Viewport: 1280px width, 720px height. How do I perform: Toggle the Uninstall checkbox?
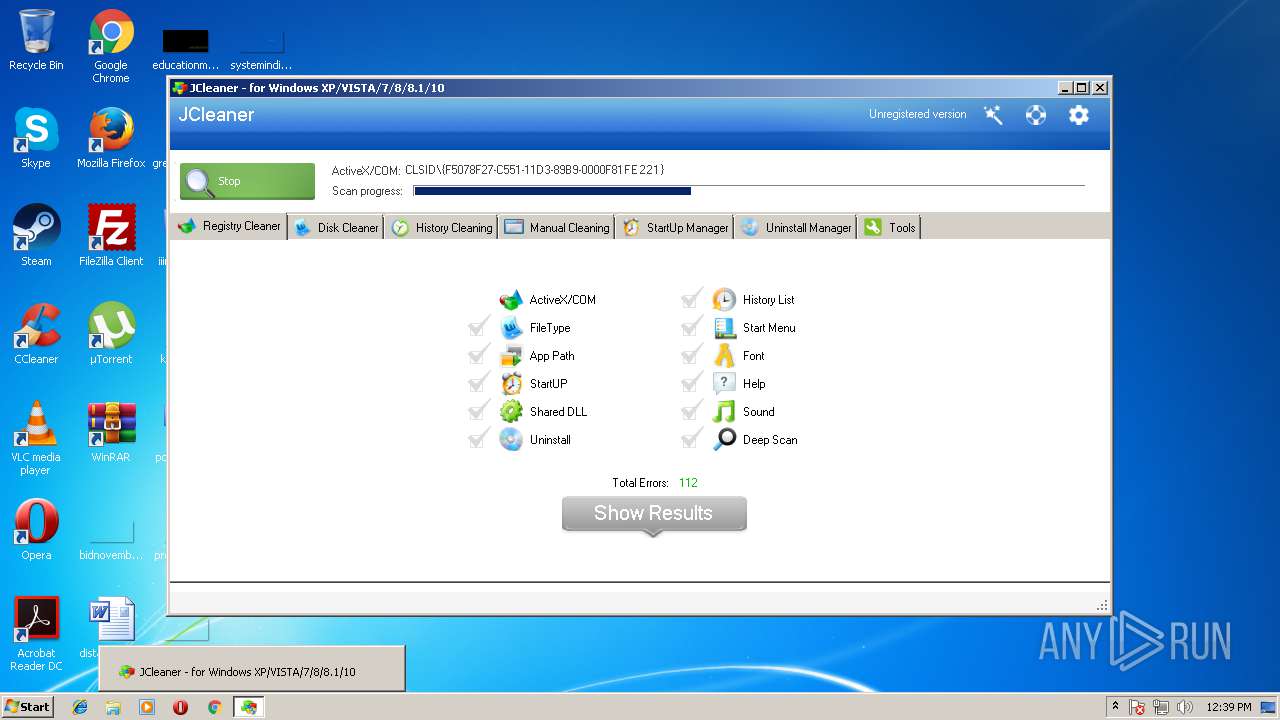479,439
